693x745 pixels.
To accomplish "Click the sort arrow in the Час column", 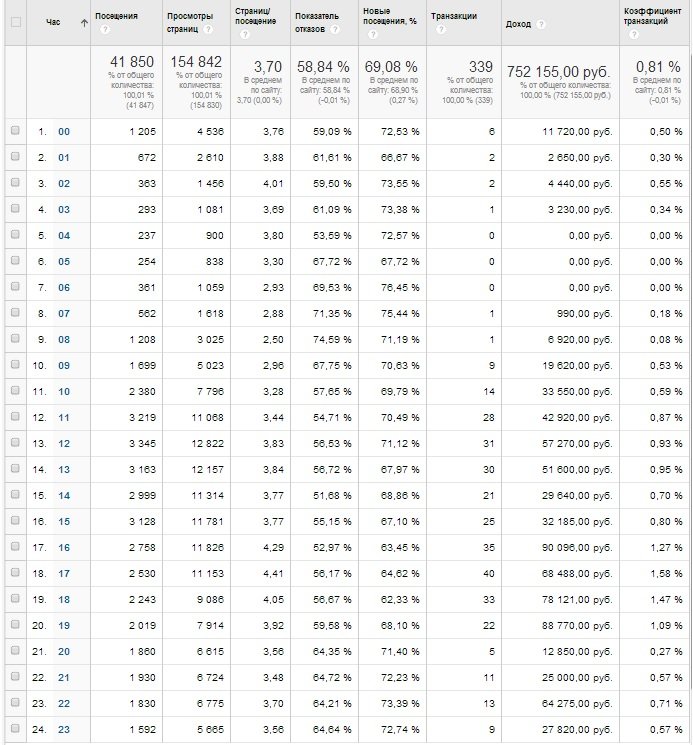I will click(x=83, y=22).
